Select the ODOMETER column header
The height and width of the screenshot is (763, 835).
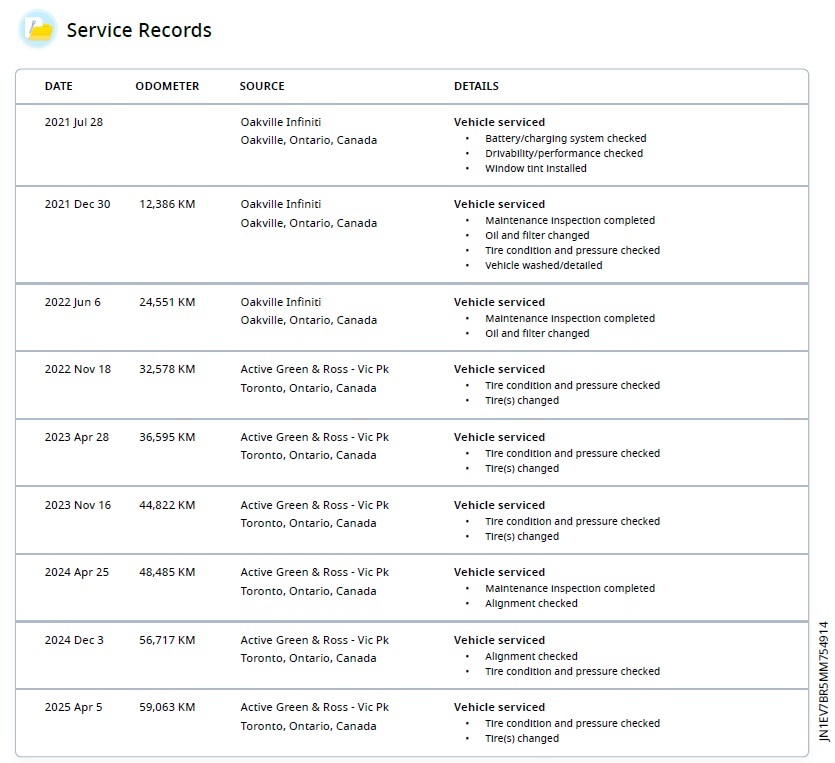(x=167, y=86)
